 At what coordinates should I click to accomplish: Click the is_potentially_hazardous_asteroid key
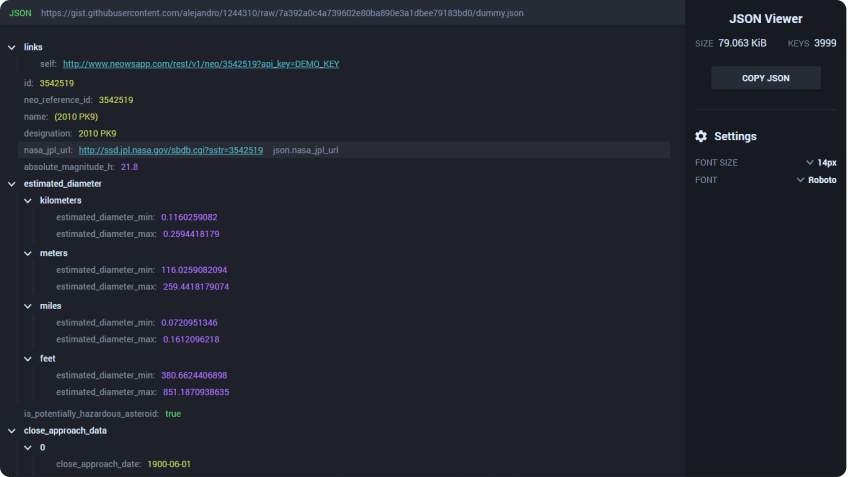coord(91,414)
